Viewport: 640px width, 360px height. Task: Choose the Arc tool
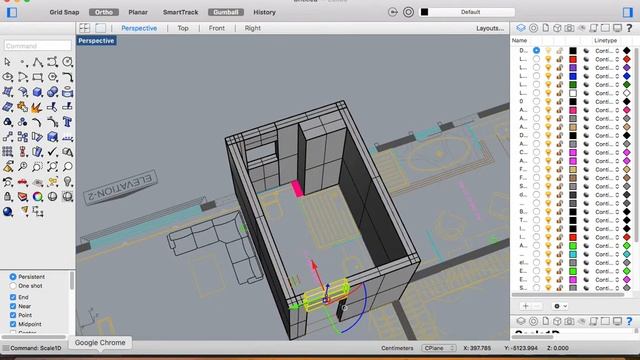pyautogui.click(x=22, y=77)
